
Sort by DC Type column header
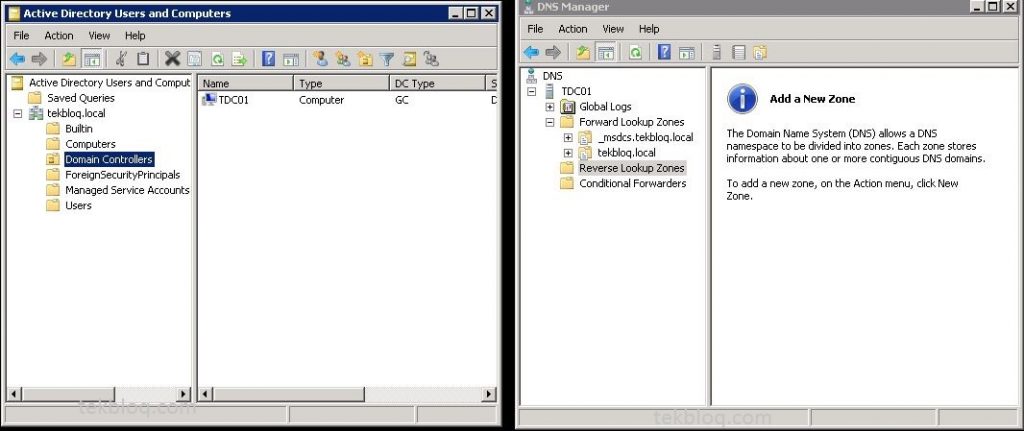(x=437, y=84)
